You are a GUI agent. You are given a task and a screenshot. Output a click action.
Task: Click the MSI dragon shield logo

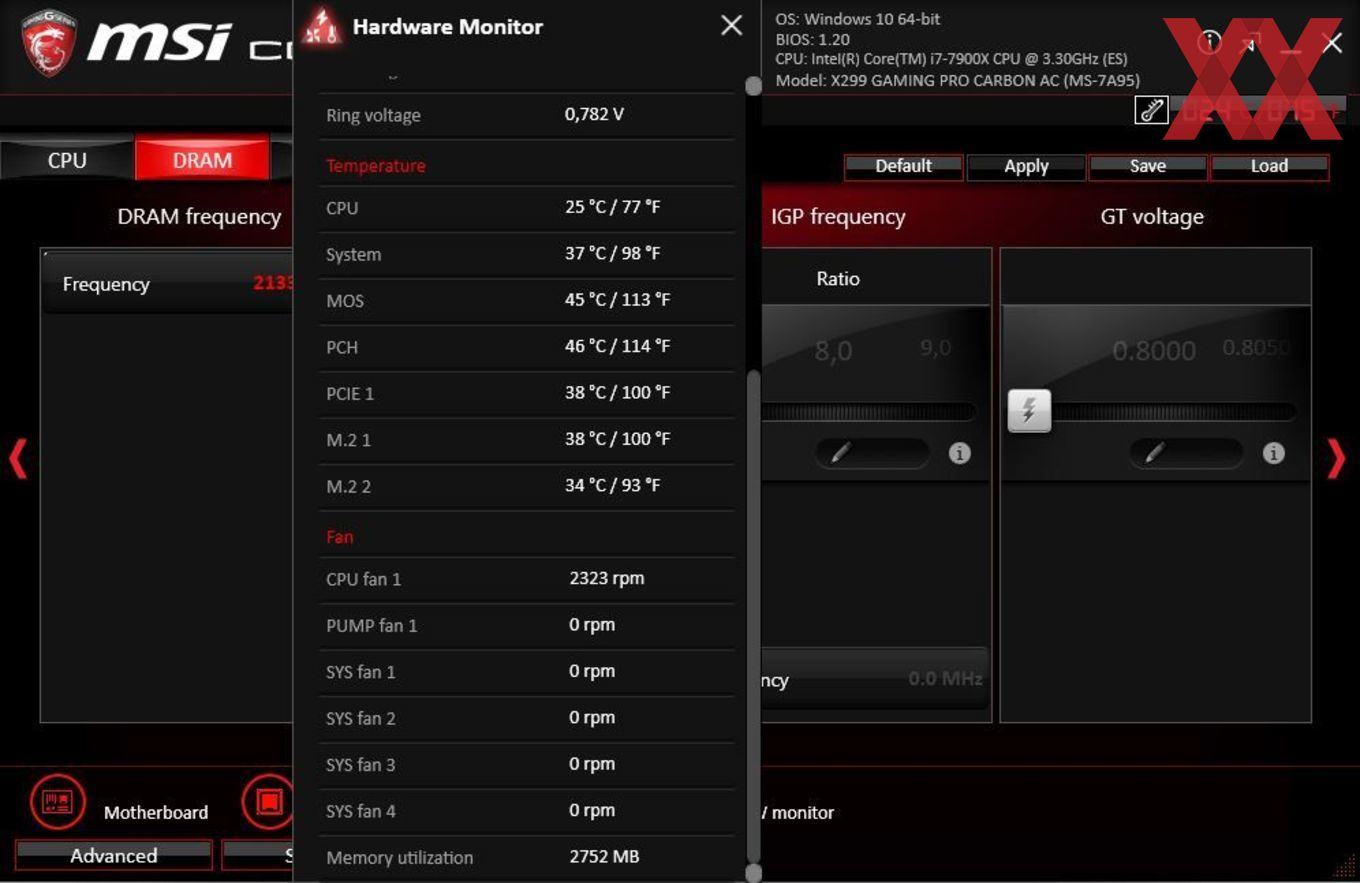point(49,44)
